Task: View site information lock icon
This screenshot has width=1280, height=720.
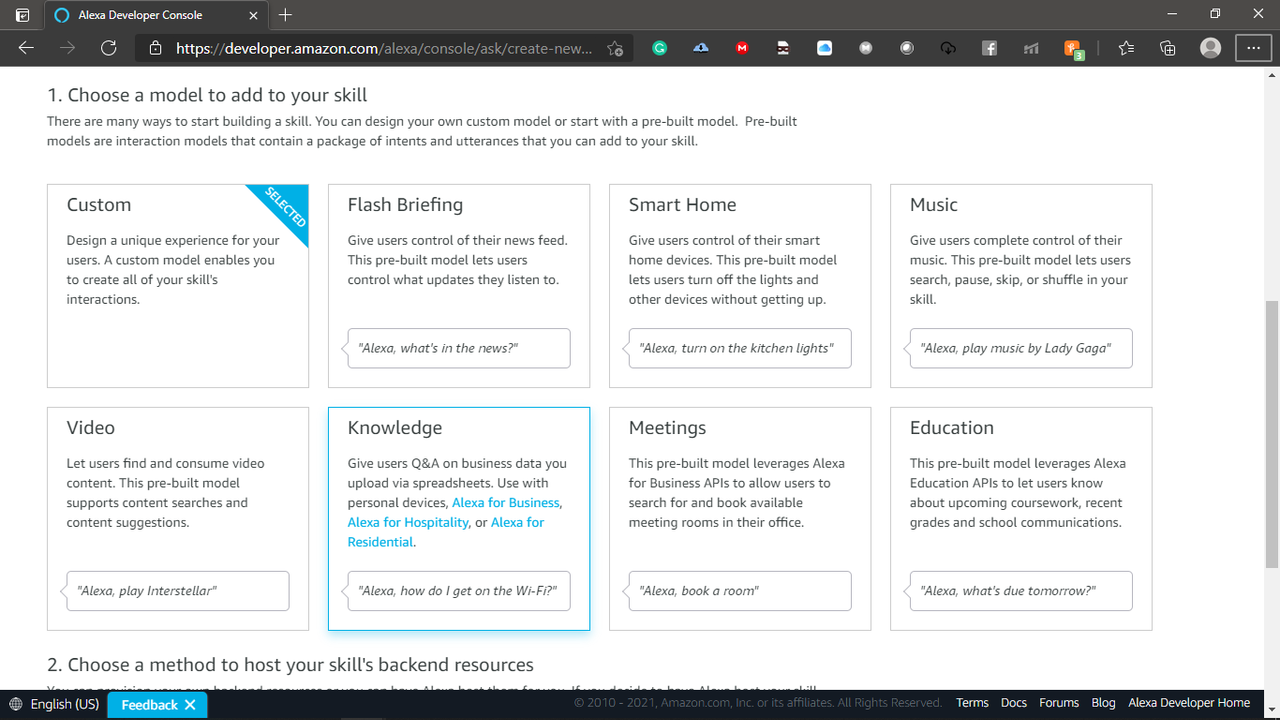Action: click(x=155, y=48)
